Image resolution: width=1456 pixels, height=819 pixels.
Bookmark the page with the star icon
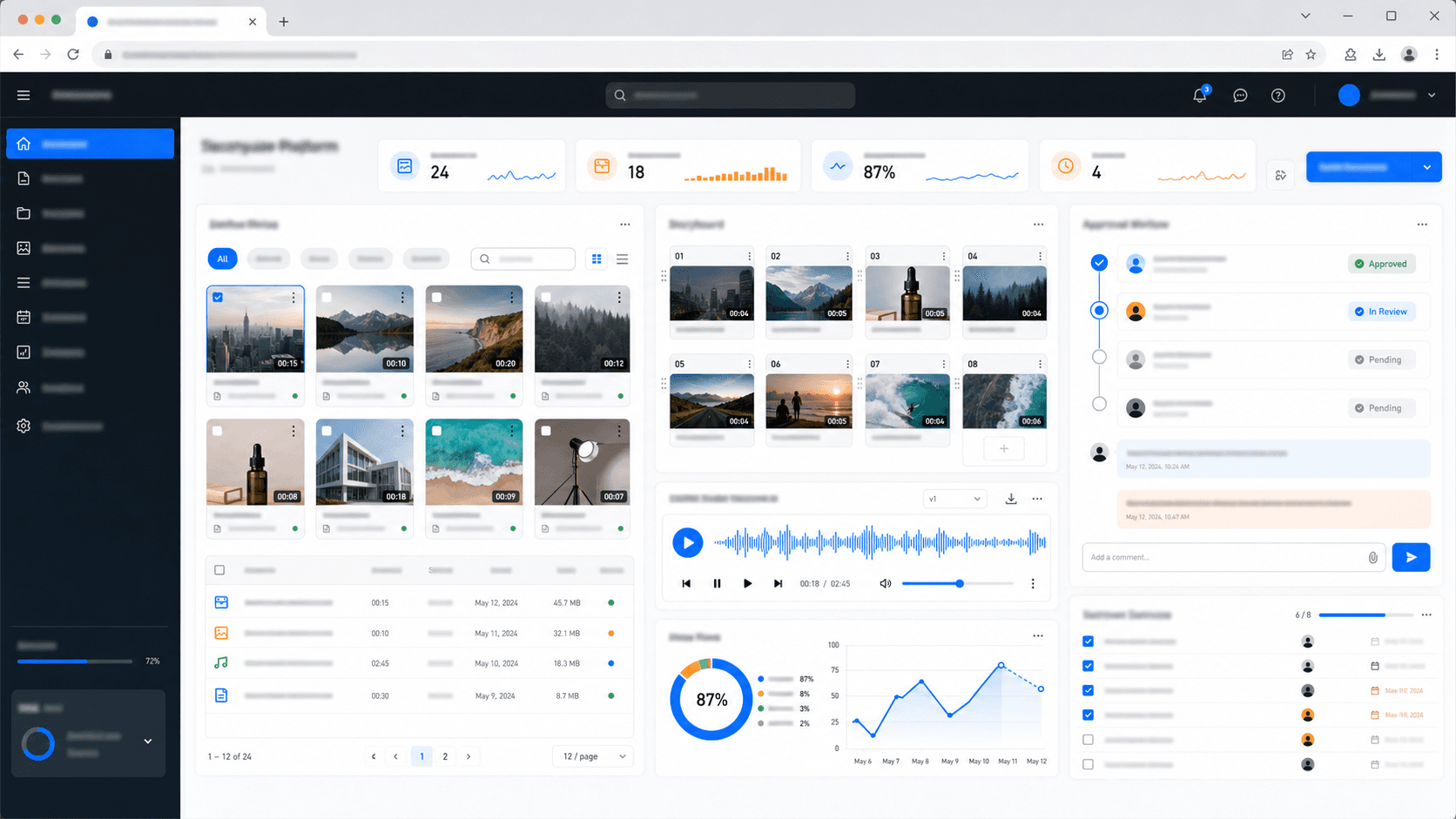coord(1311,55)
